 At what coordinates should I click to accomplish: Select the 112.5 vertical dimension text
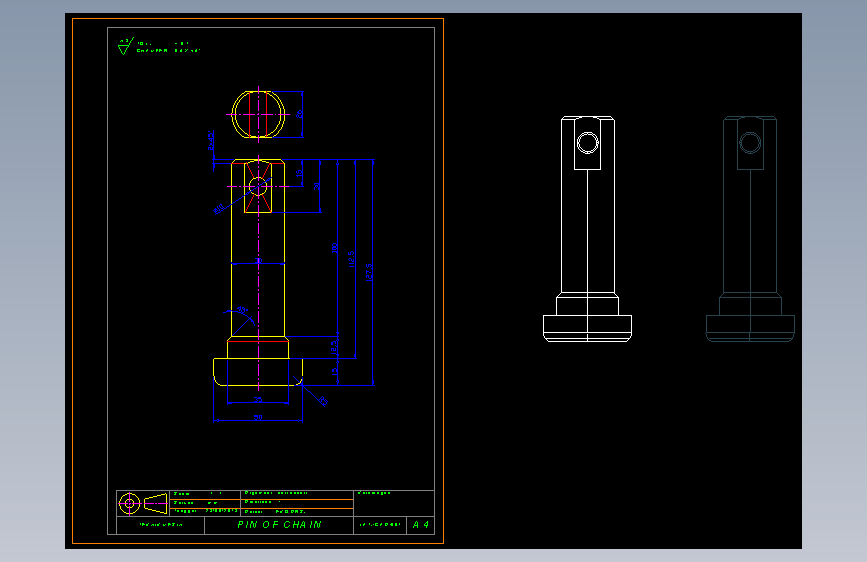tap(351, 259)
